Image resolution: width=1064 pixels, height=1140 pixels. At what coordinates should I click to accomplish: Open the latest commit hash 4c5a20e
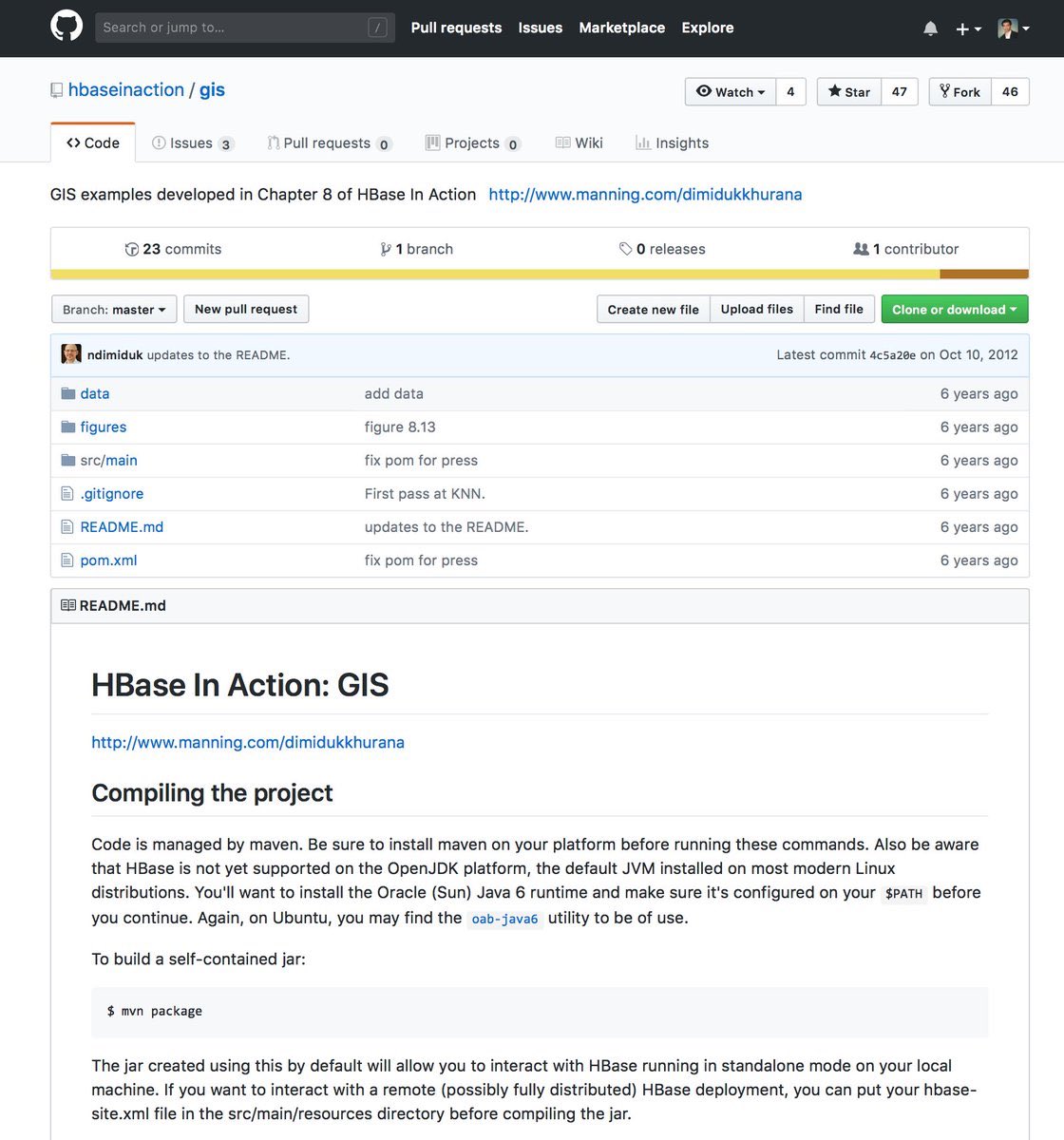pos(893,355)
